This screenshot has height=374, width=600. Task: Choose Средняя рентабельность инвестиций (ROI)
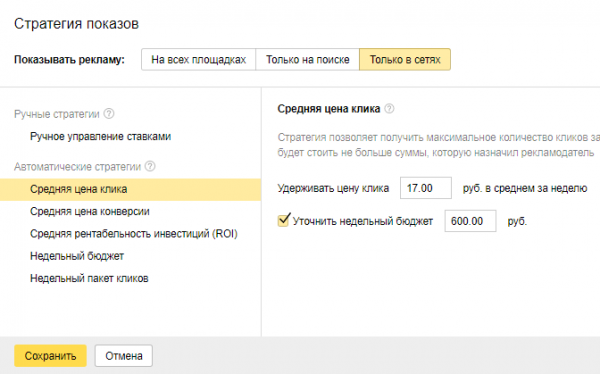134,234
